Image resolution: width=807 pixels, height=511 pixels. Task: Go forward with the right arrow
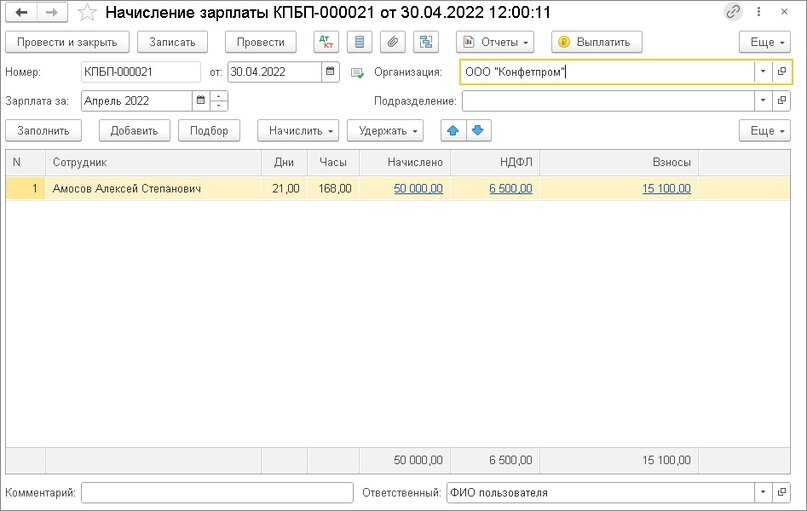pyautogui.click(x=52, y=12)
